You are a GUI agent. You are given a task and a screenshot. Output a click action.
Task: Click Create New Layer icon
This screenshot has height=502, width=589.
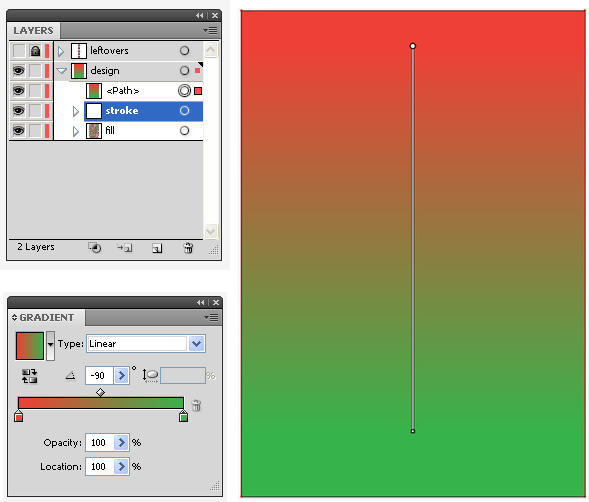[x=157, y=248]
